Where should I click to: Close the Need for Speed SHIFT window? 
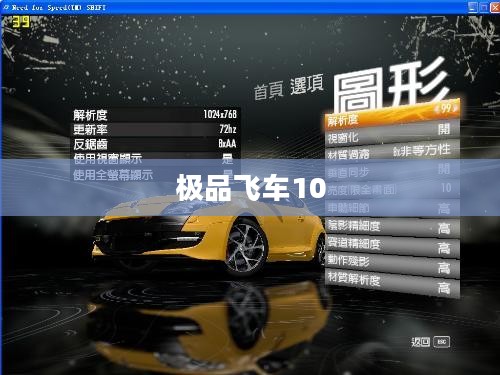[495, 7]
